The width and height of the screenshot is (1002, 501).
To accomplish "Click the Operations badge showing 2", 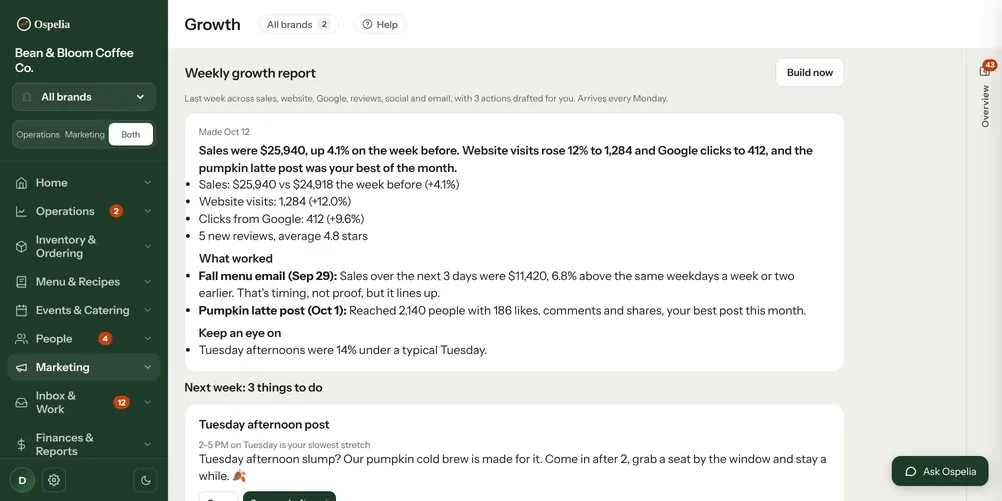I will [116, 211].
